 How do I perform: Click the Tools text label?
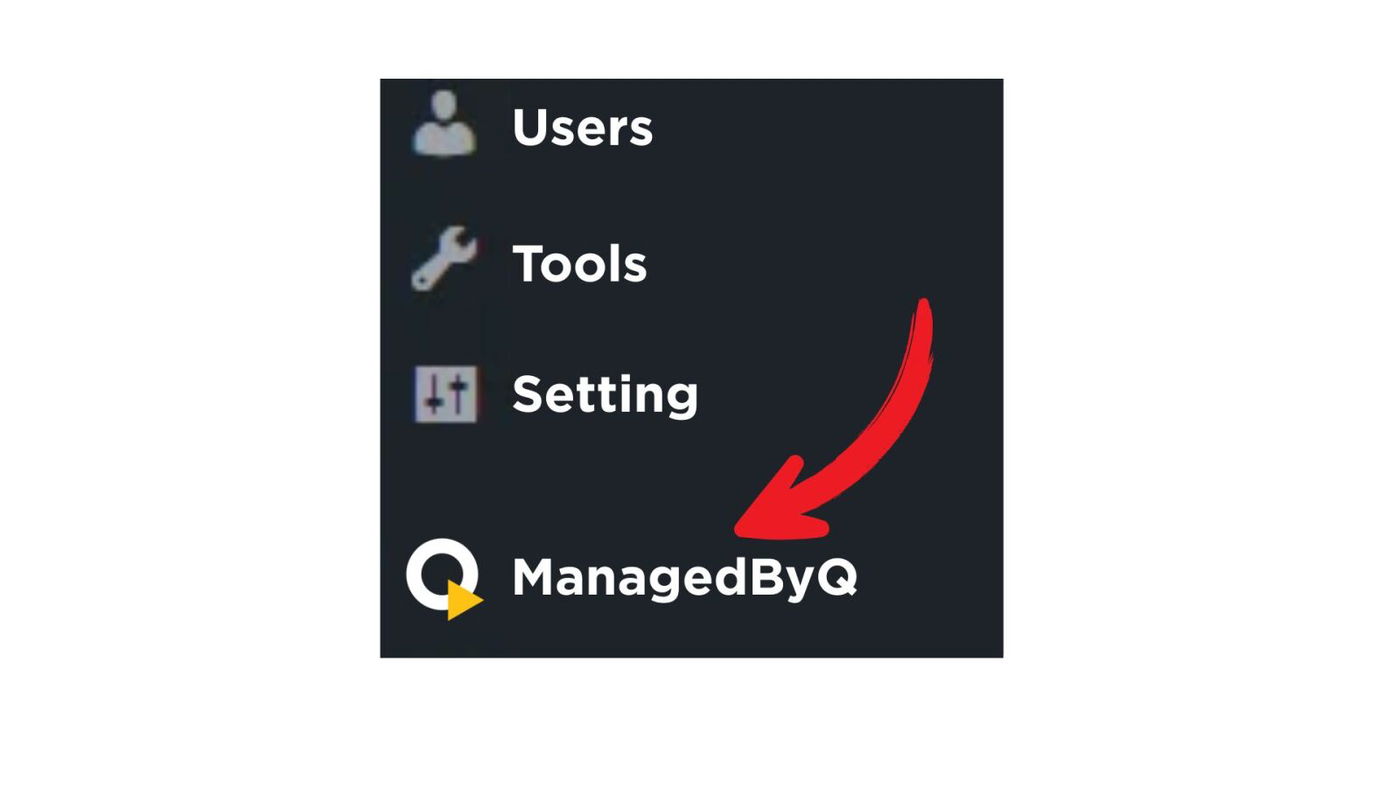579,263
